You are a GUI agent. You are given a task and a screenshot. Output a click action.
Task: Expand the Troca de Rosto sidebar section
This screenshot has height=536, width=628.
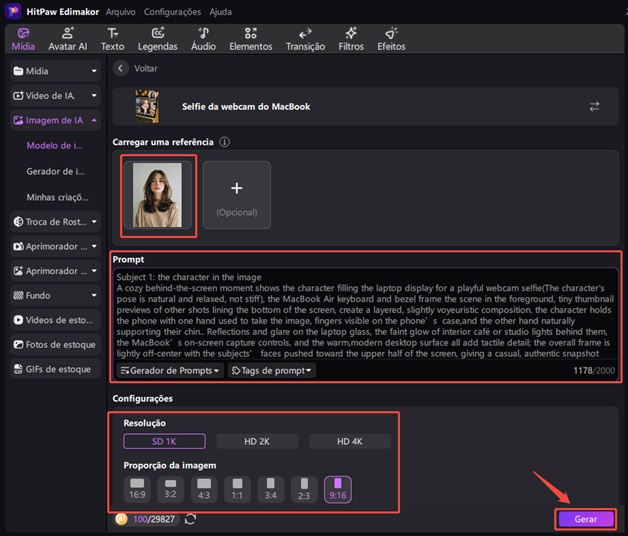(x=55, y=221)
